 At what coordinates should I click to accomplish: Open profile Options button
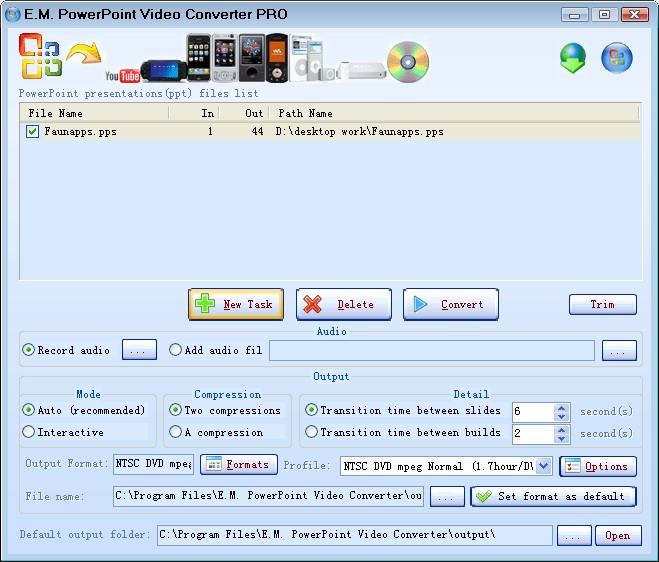point(597,466)
